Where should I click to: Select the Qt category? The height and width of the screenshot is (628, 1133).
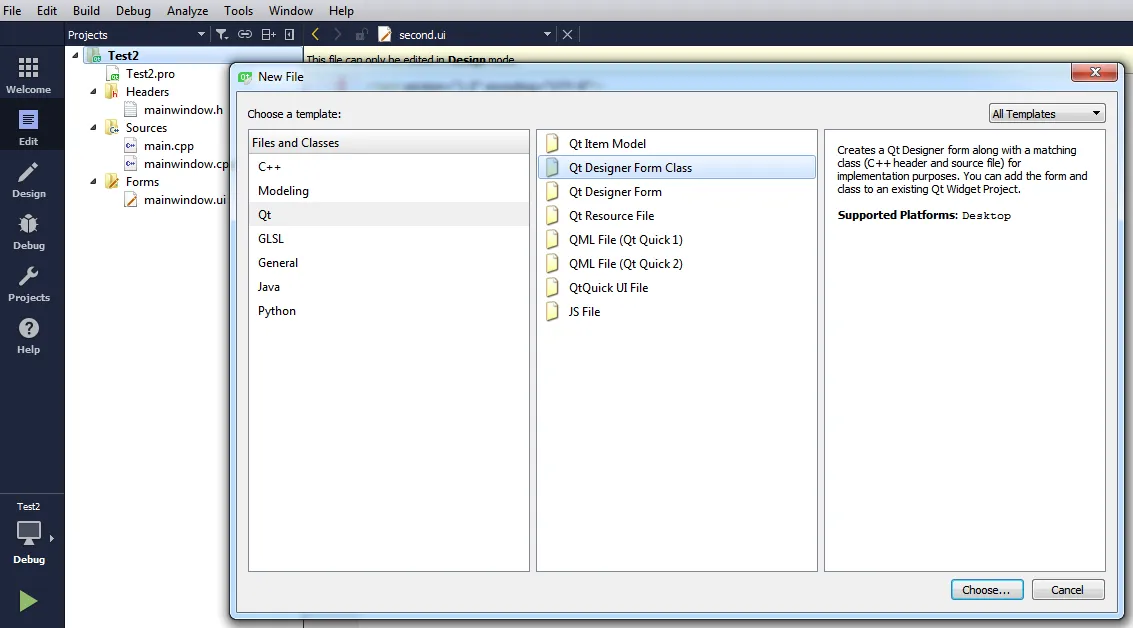click(389, 215)
